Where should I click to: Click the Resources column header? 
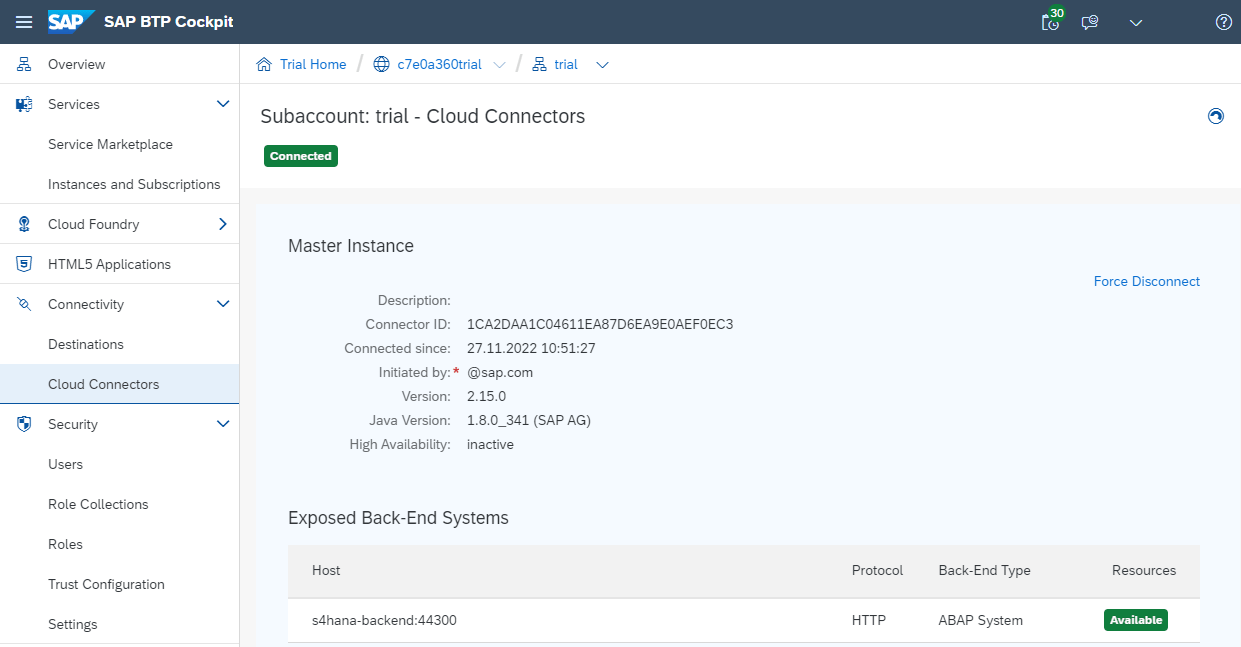pos(1144,570)
